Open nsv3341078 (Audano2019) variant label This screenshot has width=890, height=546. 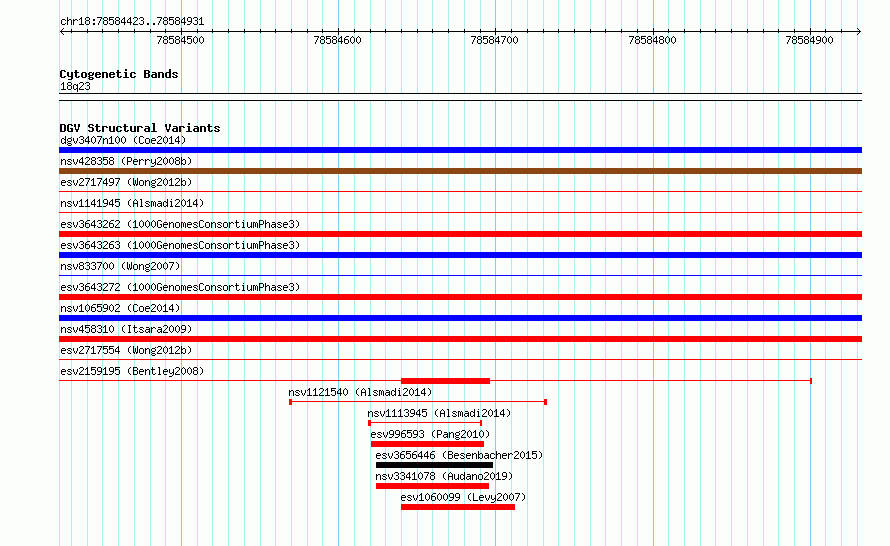[444, 476]
